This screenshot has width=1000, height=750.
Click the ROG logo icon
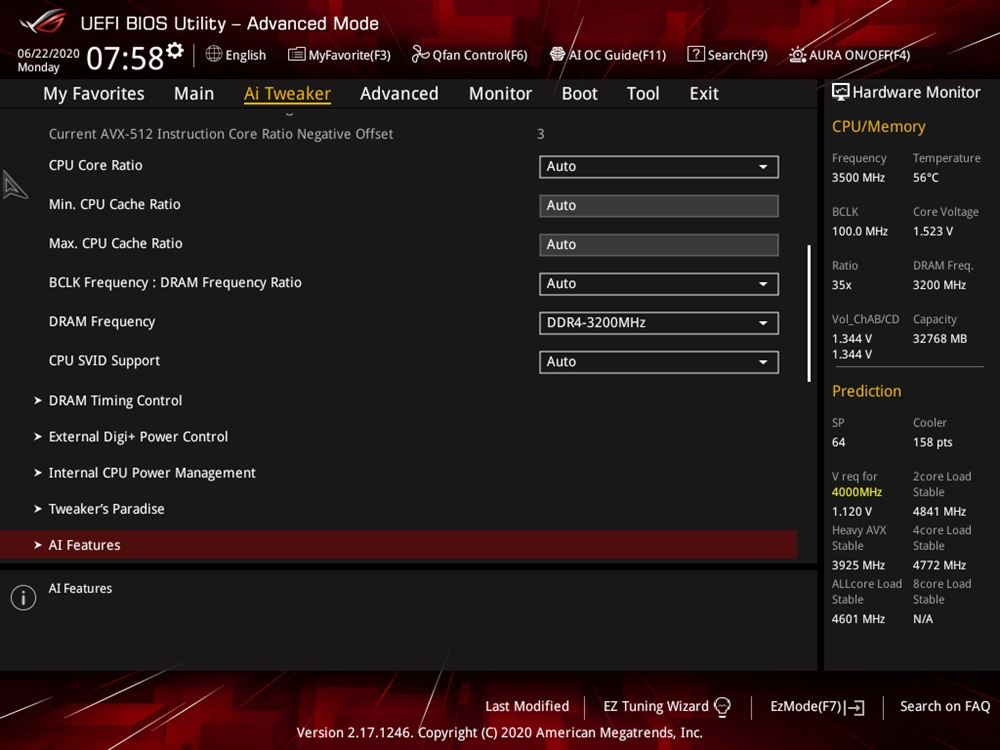tap(43, 22)
